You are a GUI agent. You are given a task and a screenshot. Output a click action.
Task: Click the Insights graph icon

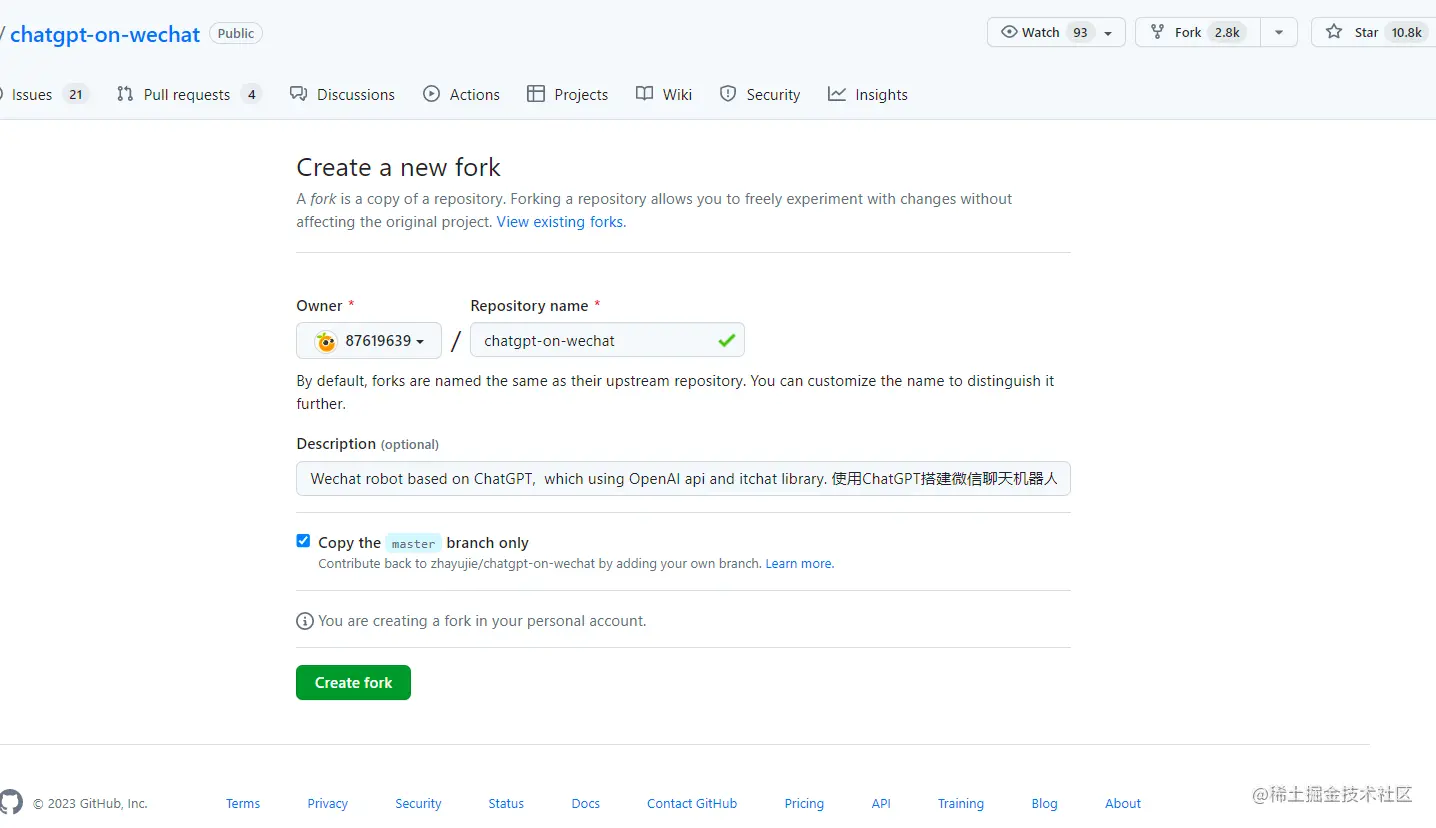[x=837, y=94]
